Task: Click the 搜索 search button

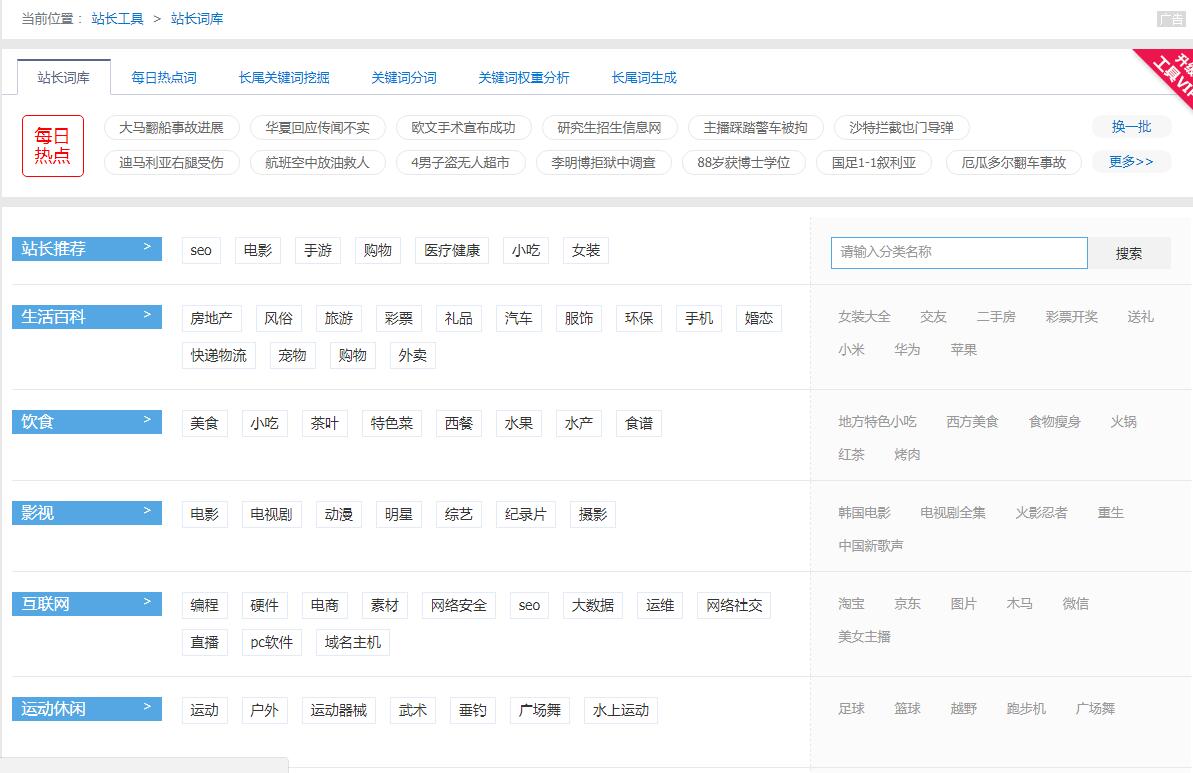Action: [x=1130, y=253]
